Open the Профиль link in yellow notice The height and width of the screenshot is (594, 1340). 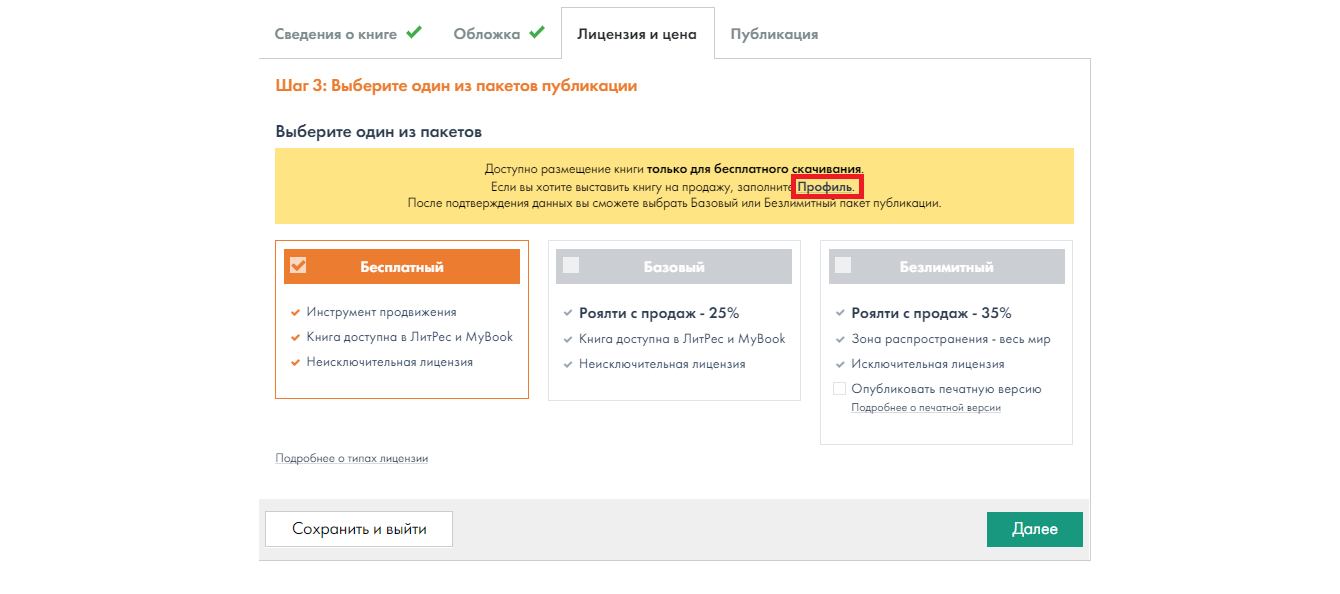(x=825, y=187)
